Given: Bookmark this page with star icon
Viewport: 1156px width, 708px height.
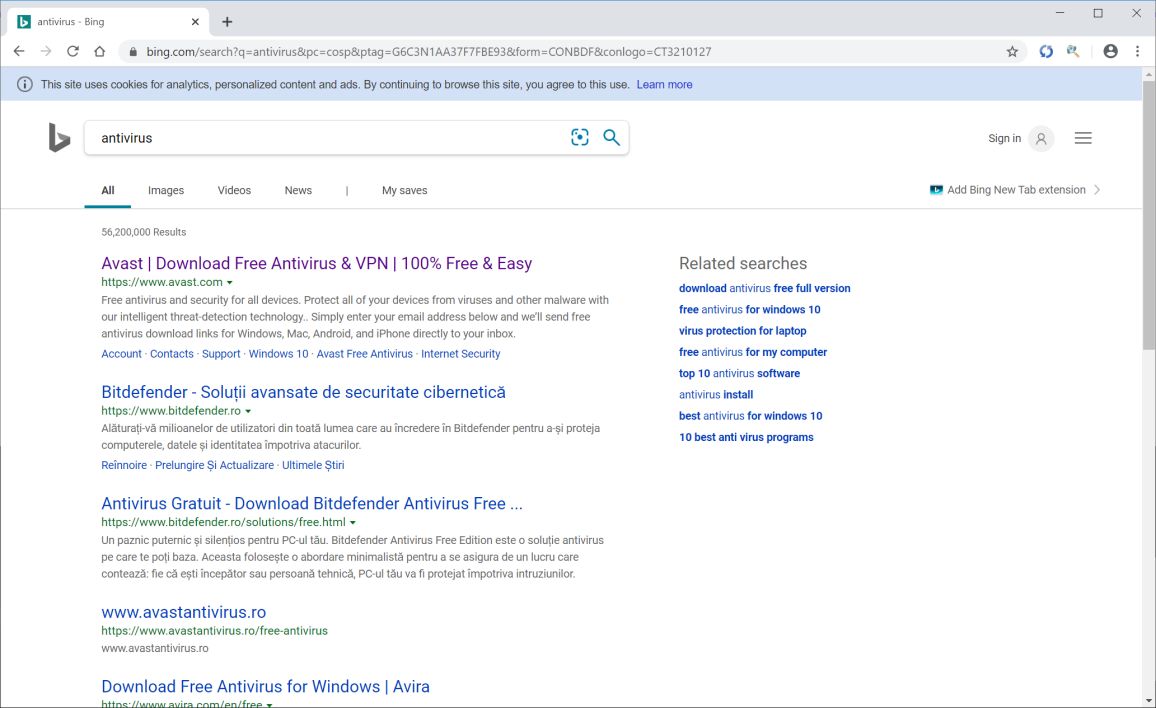Looking at the screenshot, I should tap(1012, 51).
